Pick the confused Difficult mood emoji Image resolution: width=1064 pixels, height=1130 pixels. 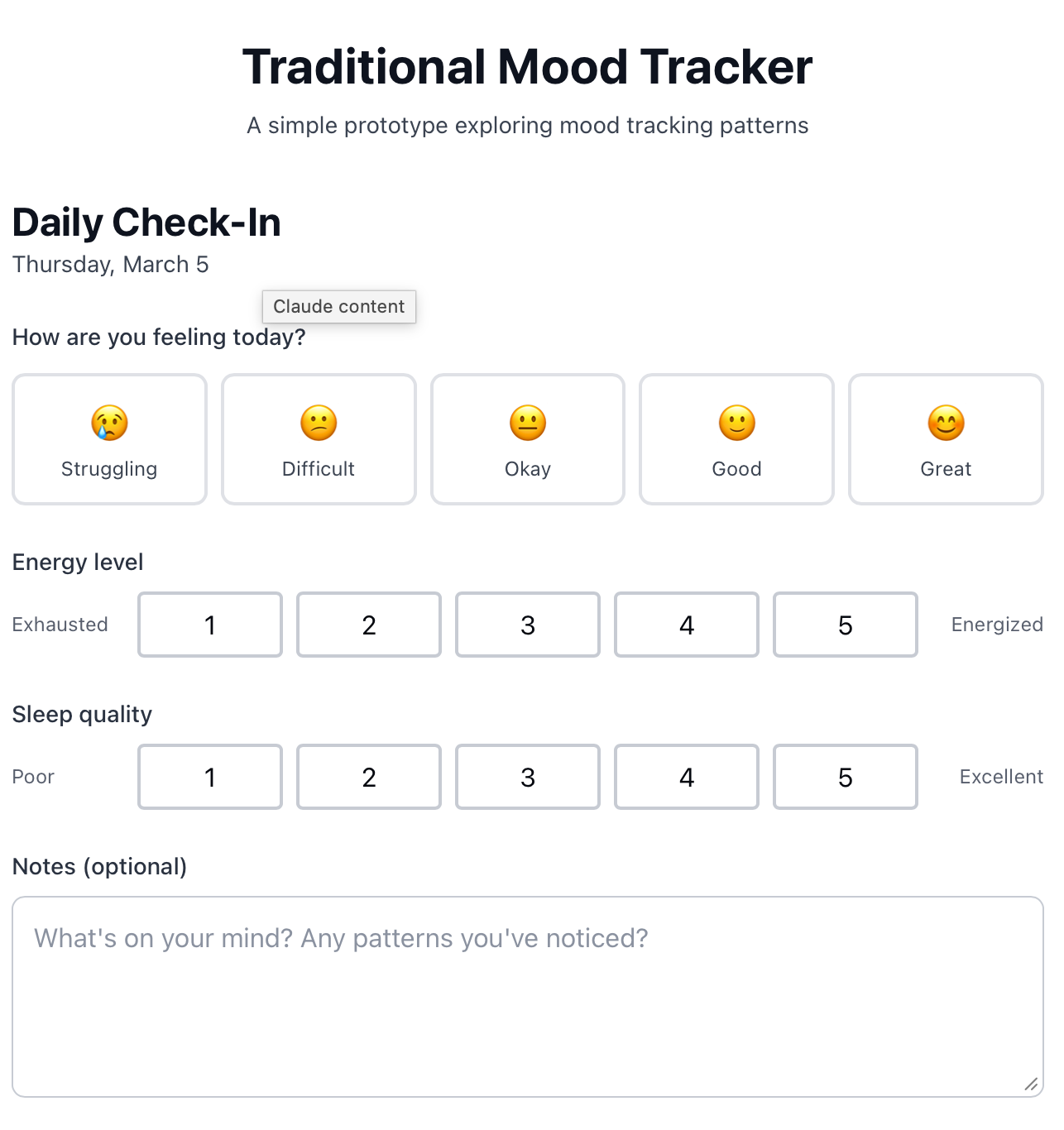point(319,424)
